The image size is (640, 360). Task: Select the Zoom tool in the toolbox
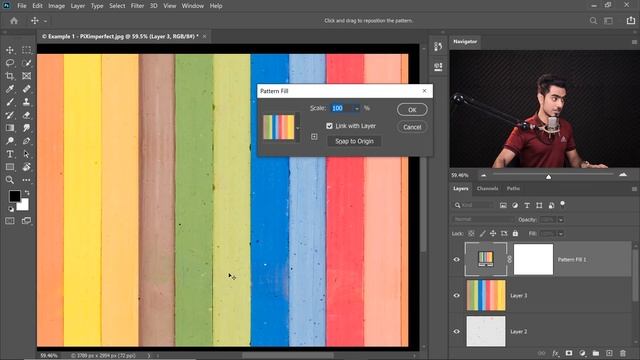(x=10, y=180)
